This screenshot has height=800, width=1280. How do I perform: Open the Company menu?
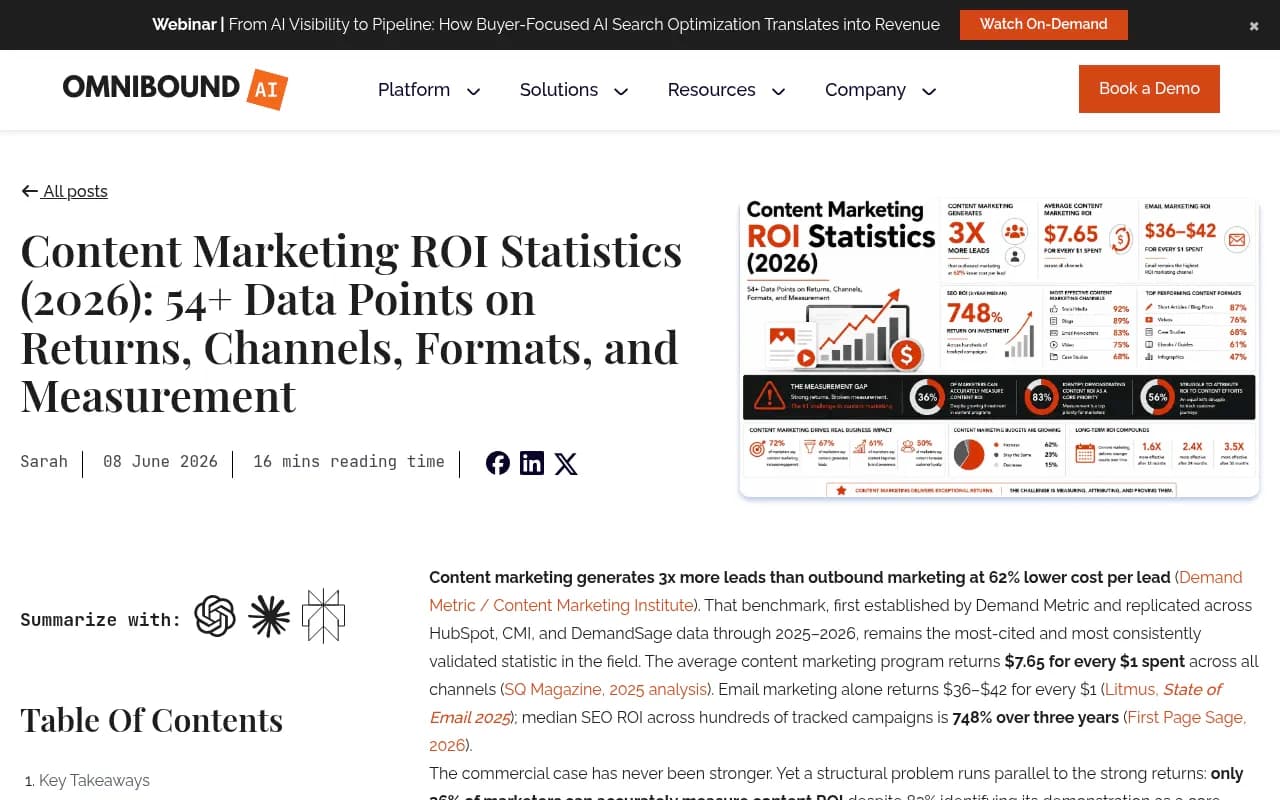(x=865, y=90)
